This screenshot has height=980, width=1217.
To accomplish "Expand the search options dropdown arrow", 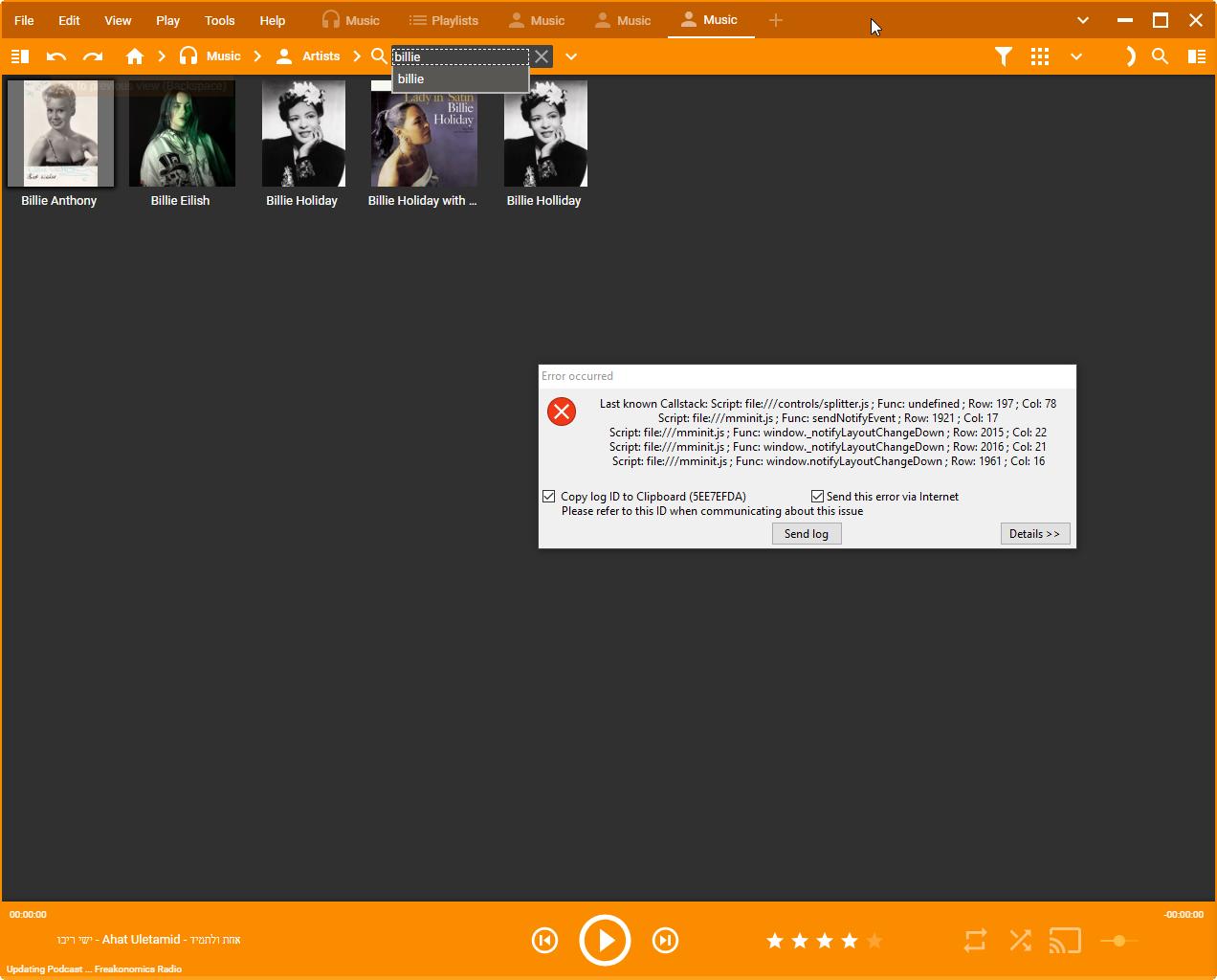I will tap(571, 56).
